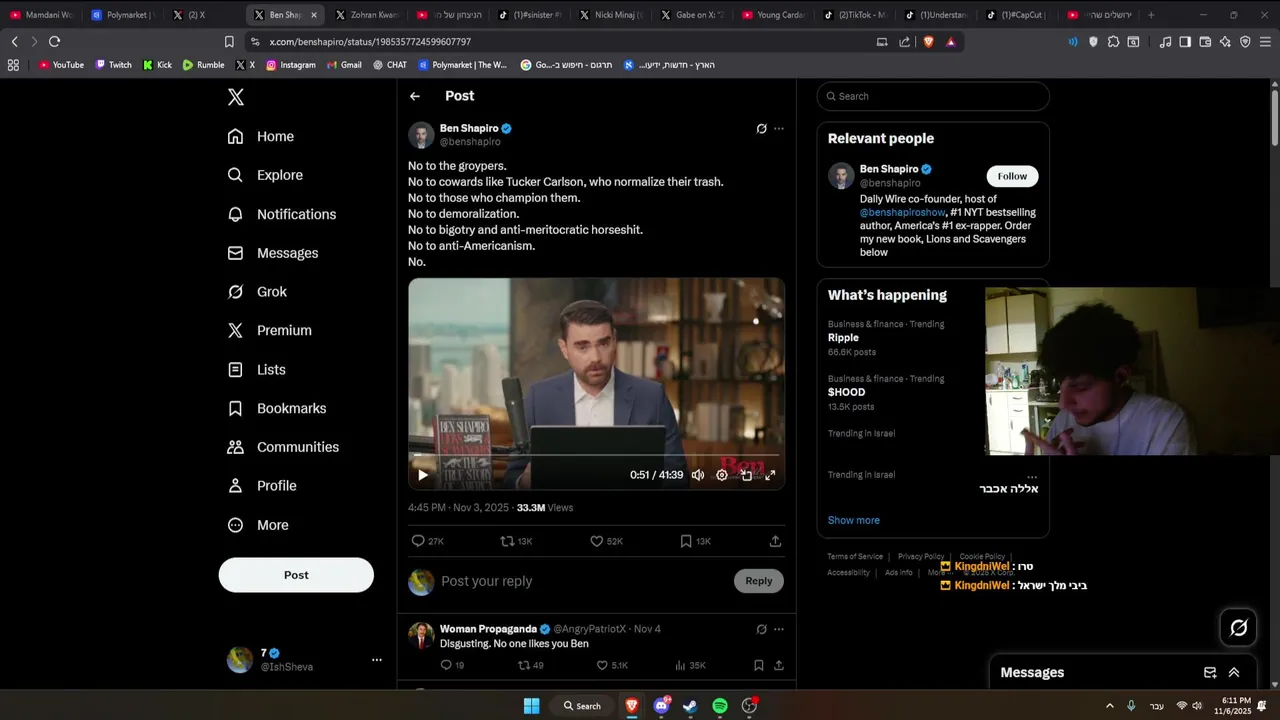Toggle the browser sidebar panel
This screenshot has height=720, width=1280.
pyautogui.click(x=1185, y=42)
